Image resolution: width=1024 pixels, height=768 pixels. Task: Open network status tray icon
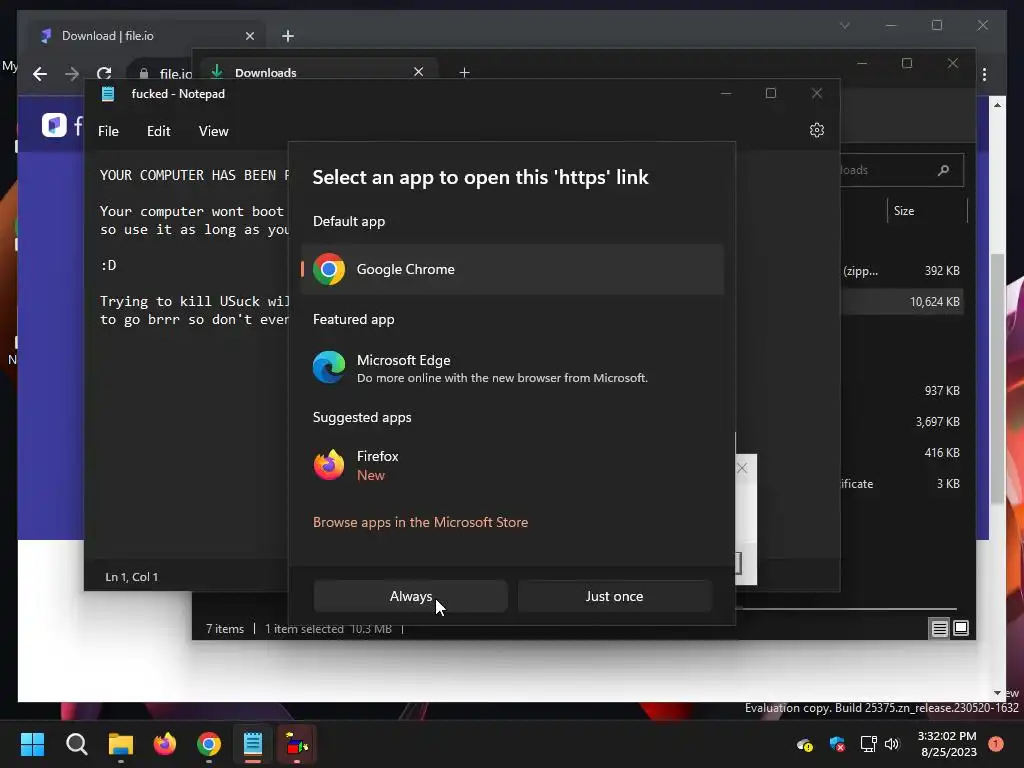click(868, 744)
